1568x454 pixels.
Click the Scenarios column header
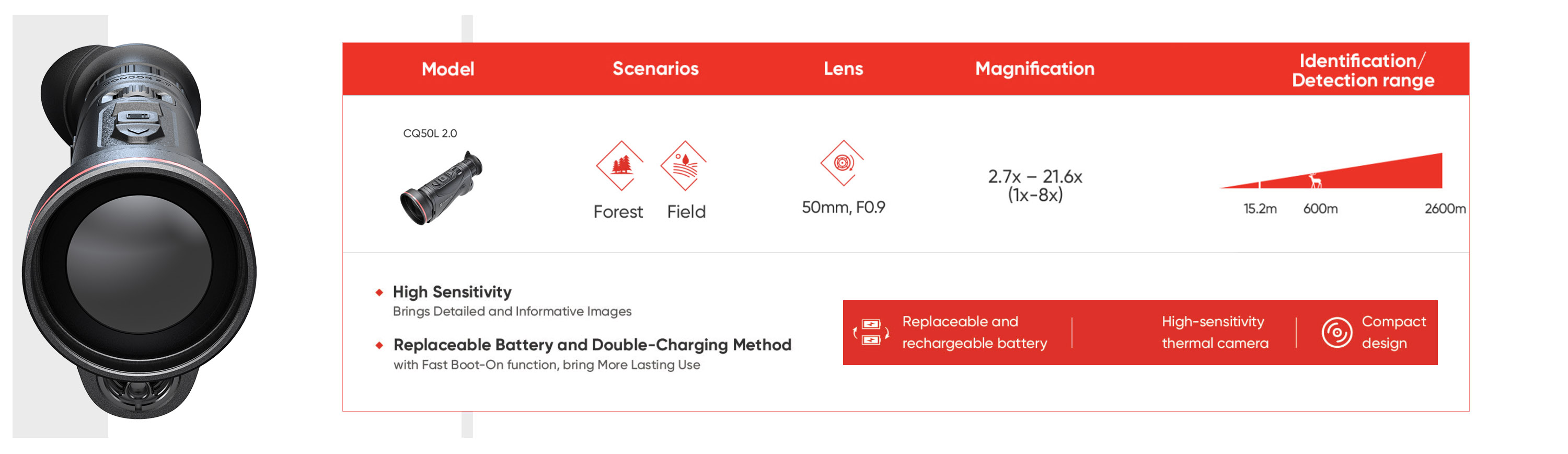pos(655,69)
